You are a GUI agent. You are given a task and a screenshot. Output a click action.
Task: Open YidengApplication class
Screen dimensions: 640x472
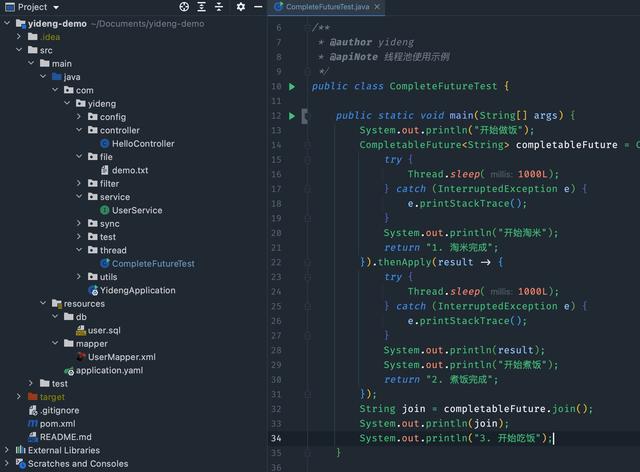(138, 290)
